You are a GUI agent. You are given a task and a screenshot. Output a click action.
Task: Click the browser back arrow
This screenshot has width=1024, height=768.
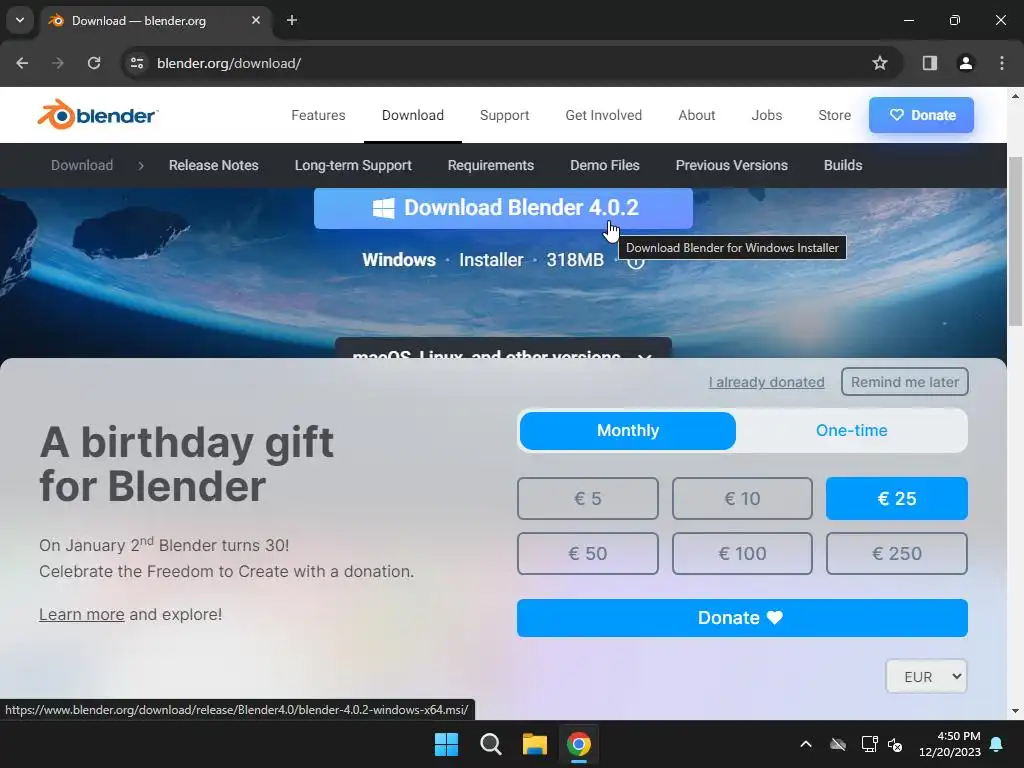click(22, 63)
